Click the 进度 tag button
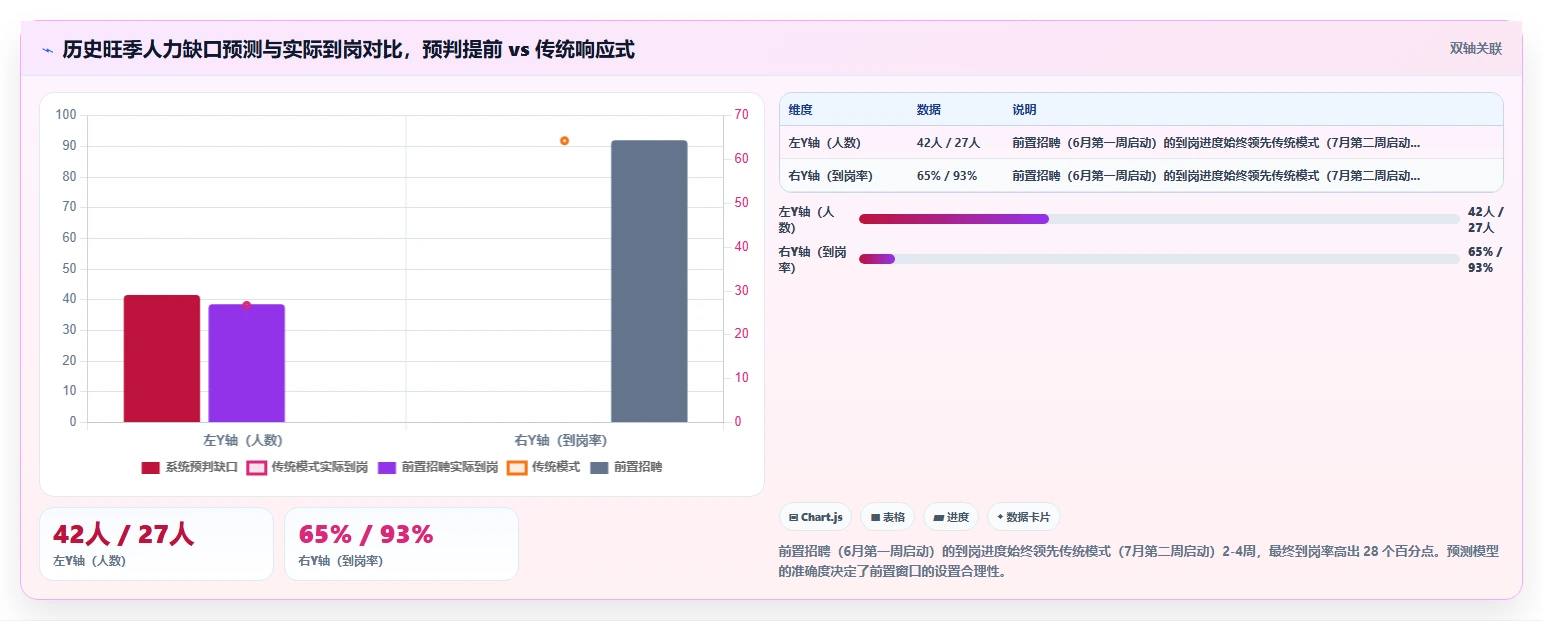 pyautogui.click(x=951, y=517)
